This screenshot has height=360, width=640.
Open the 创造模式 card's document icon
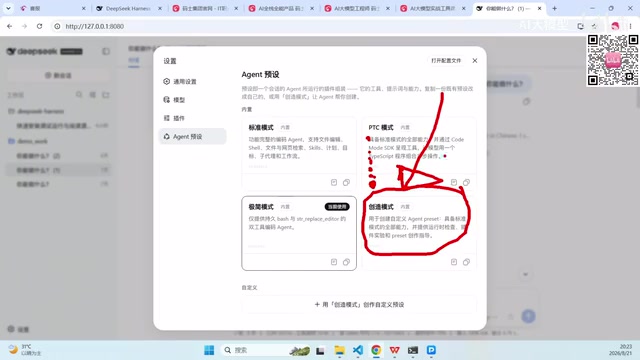pyautogui.click(x=454, y=262)
